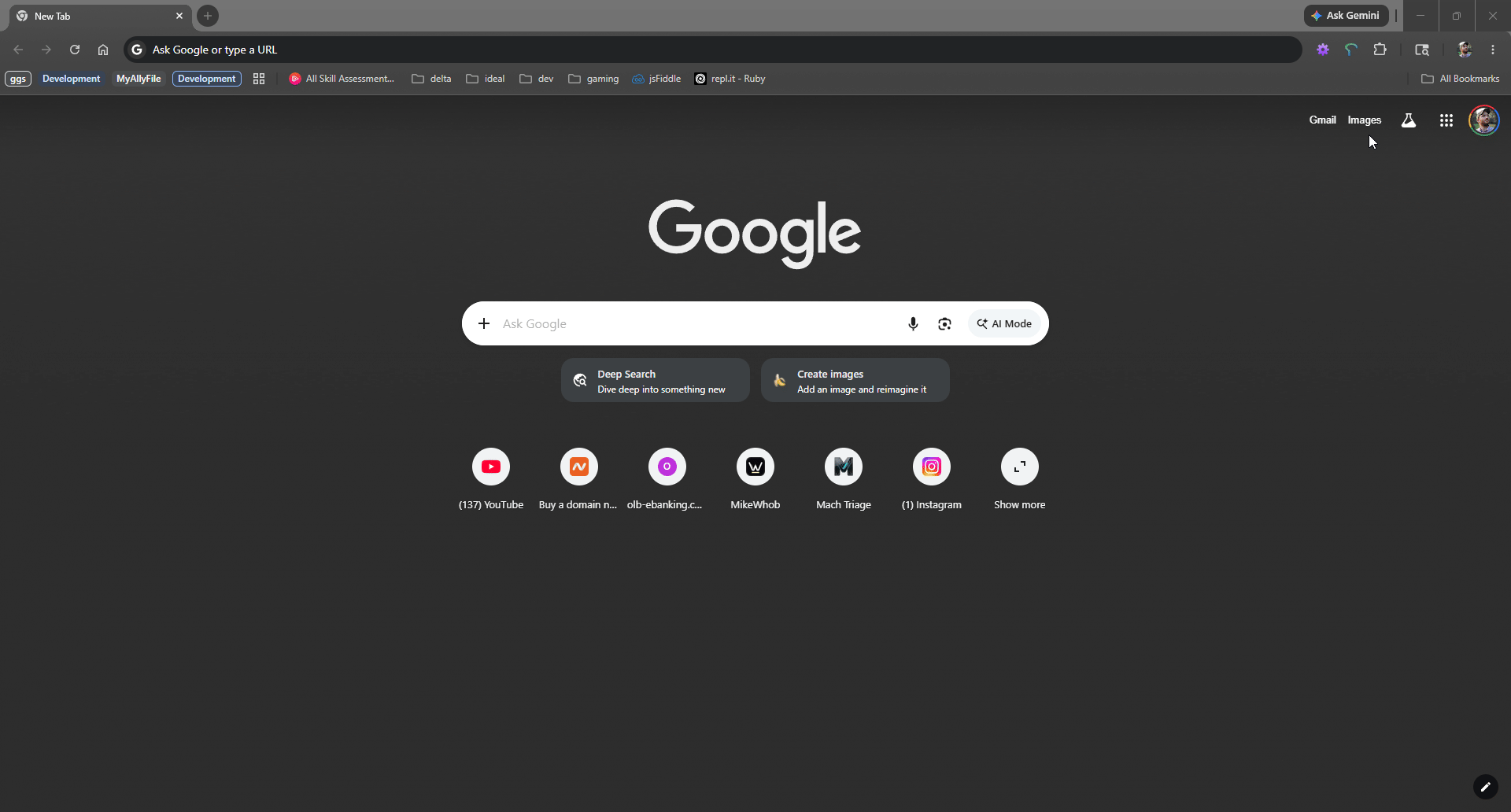This screenshot has width=1511, height=812.
Task: Open Search Labs flask icon
Action: [x=1409, y=120]
